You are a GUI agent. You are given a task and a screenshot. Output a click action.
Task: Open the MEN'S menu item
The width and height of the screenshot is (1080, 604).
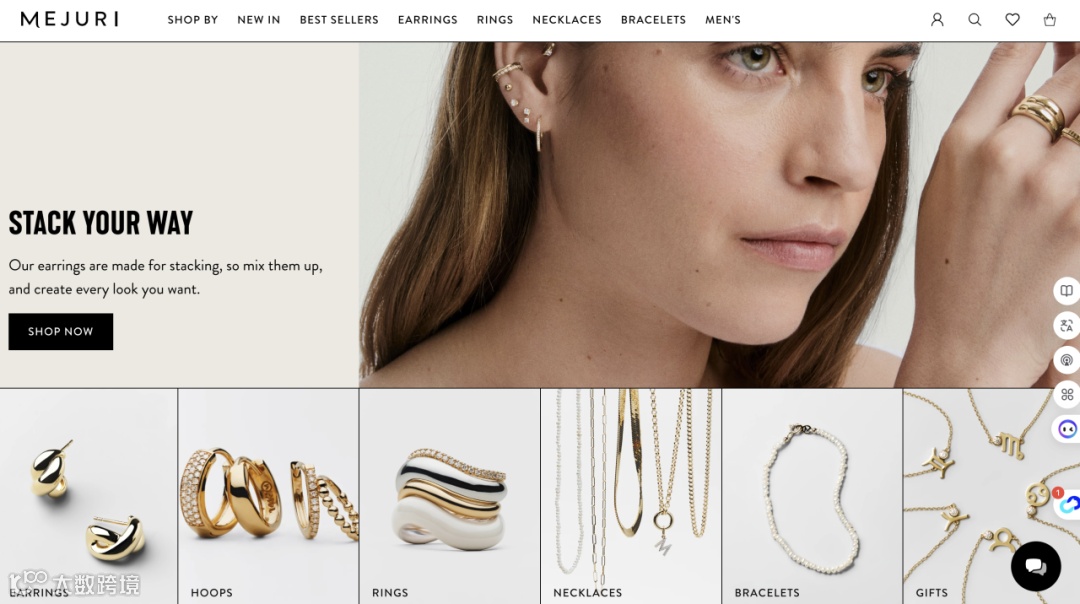(x=723, y=20)
